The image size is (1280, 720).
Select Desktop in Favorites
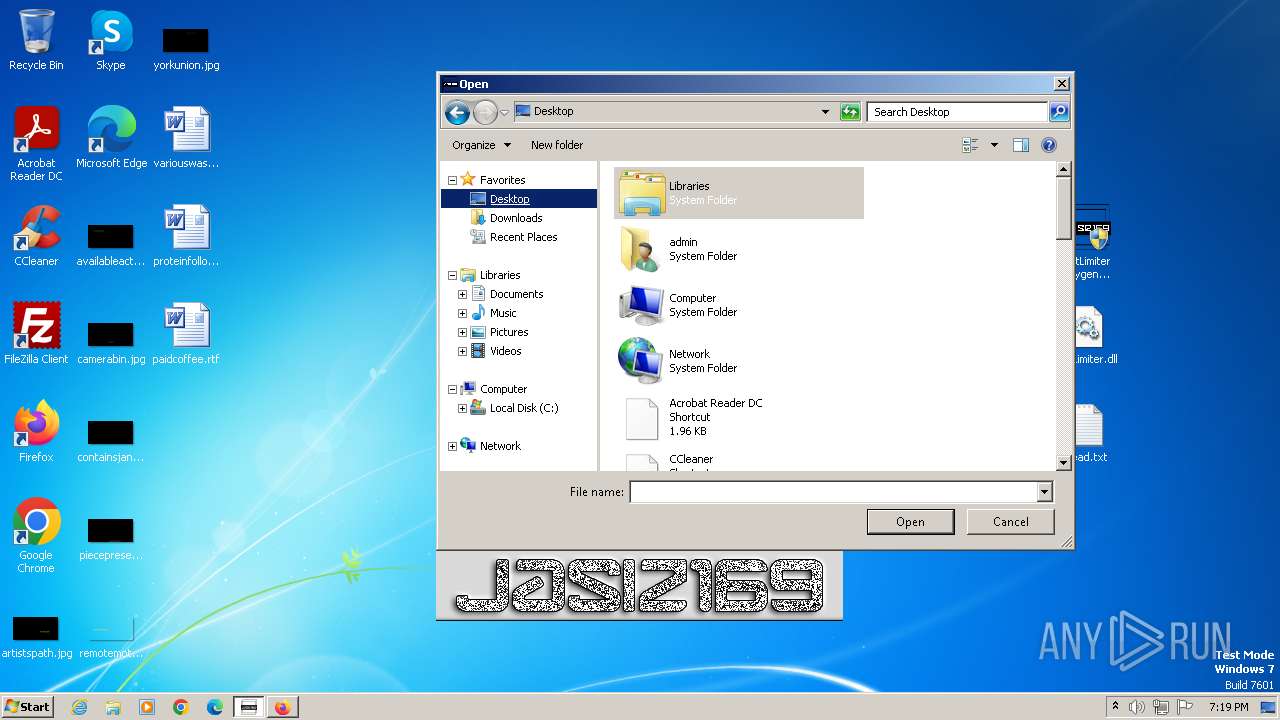pos(510,199)
